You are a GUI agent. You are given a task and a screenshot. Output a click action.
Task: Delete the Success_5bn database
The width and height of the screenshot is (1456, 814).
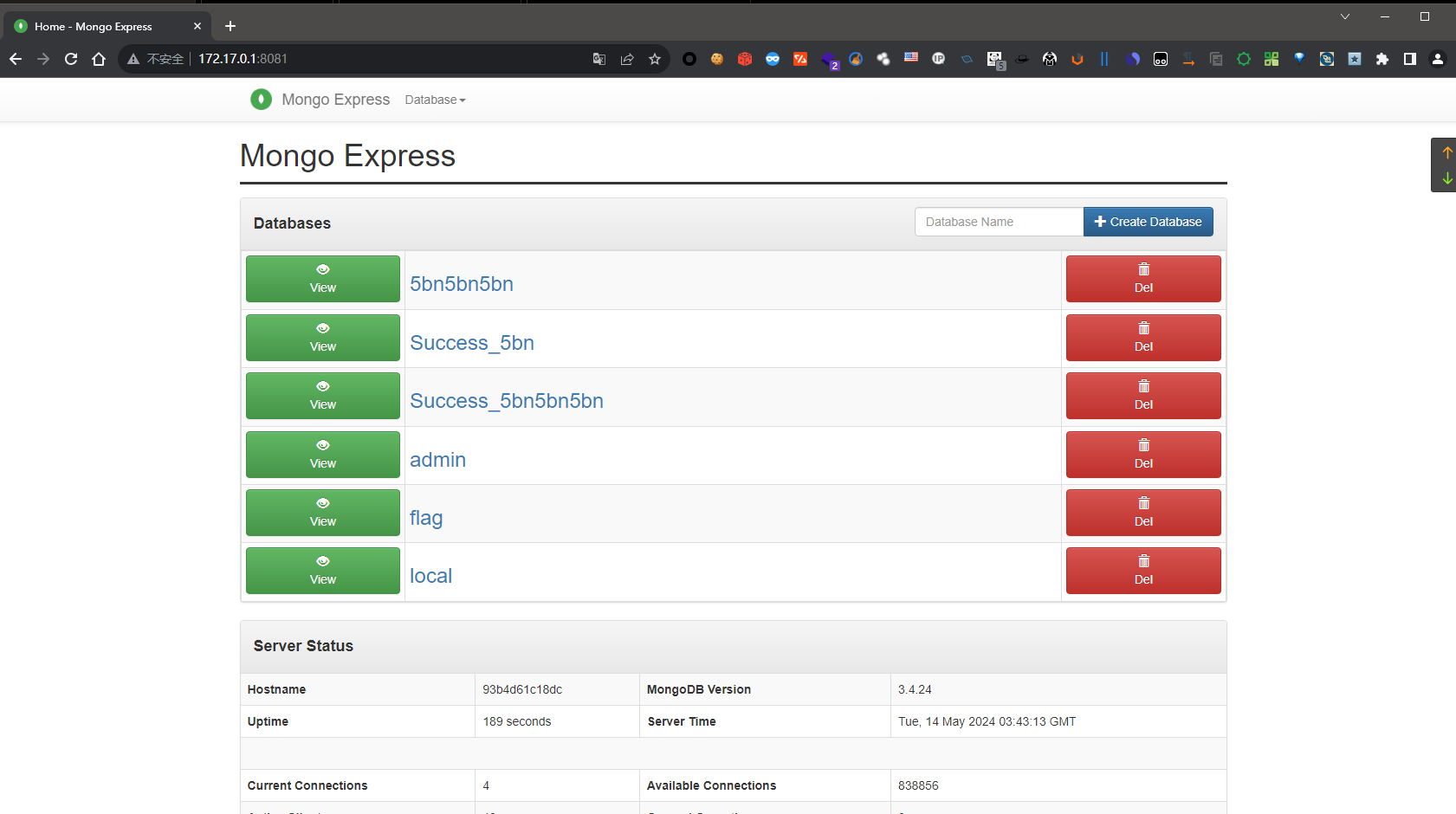1143,338
